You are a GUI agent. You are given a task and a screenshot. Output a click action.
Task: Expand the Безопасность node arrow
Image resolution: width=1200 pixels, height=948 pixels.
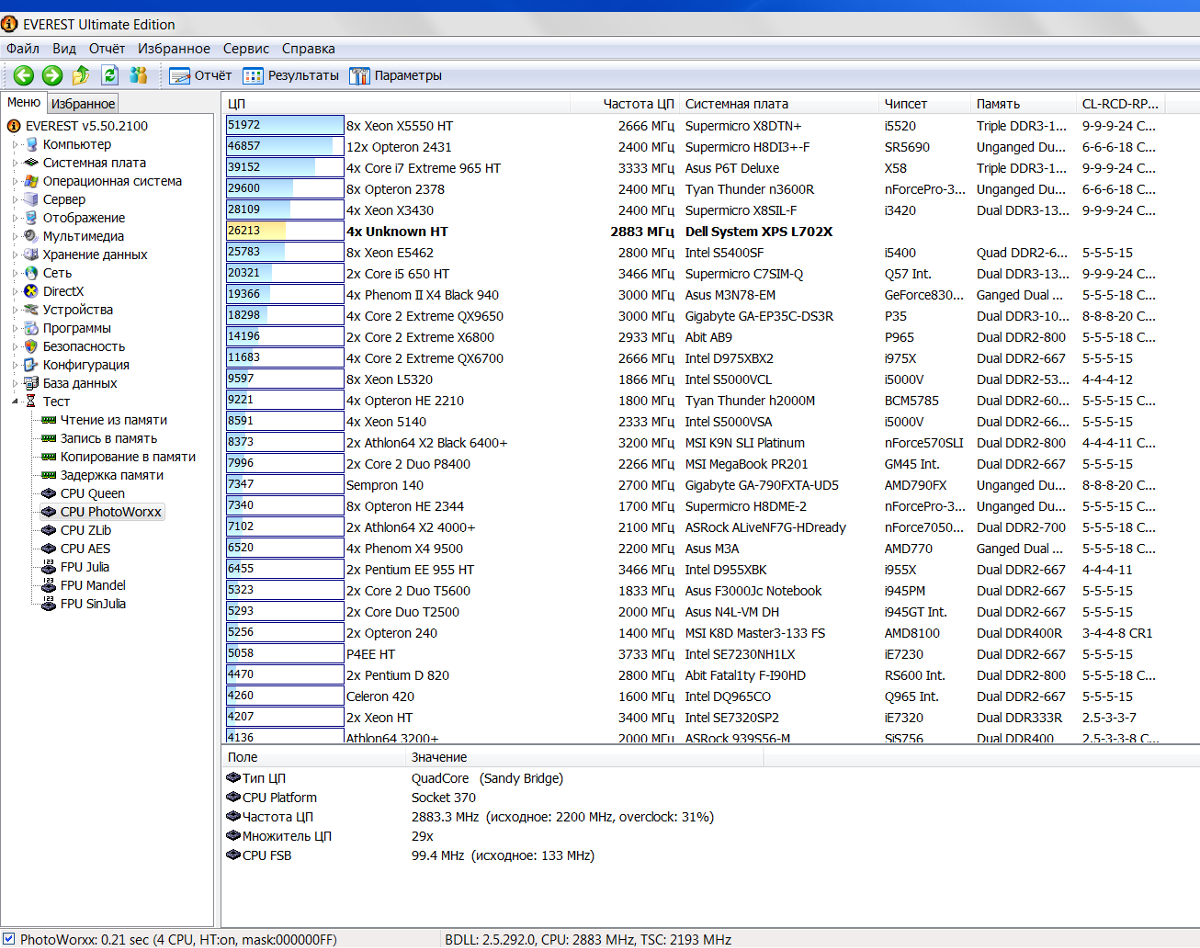(x=15, y=346)
